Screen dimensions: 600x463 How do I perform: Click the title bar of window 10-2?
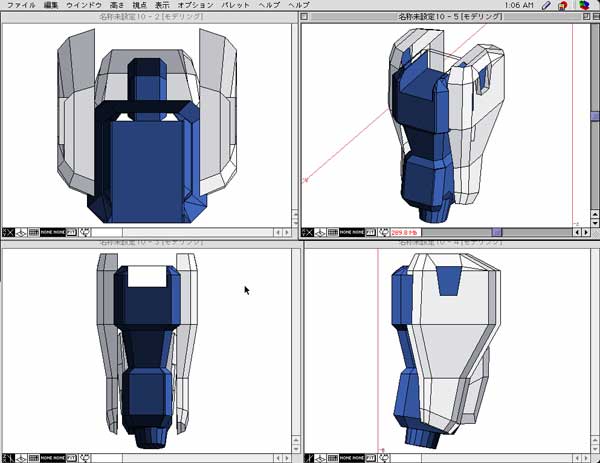pyautogui.click(x=151, y=16)
